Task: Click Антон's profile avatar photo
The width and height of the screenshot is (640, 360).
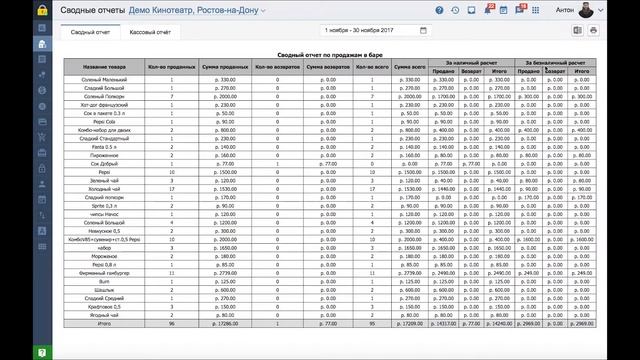Action: [586, 10]
